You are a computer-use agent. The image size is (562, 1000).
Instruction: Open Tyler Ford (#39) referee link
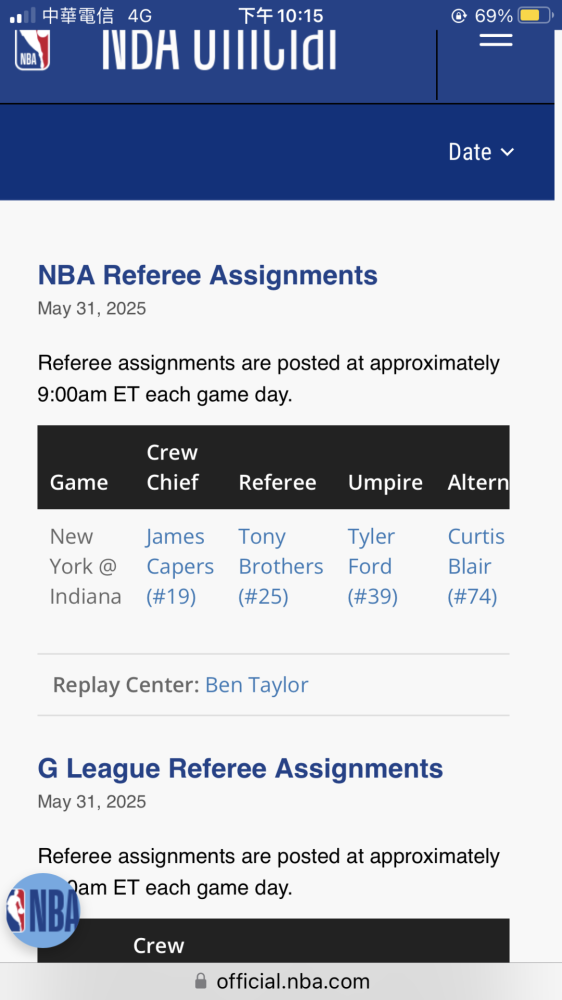(x=373, y=566)
